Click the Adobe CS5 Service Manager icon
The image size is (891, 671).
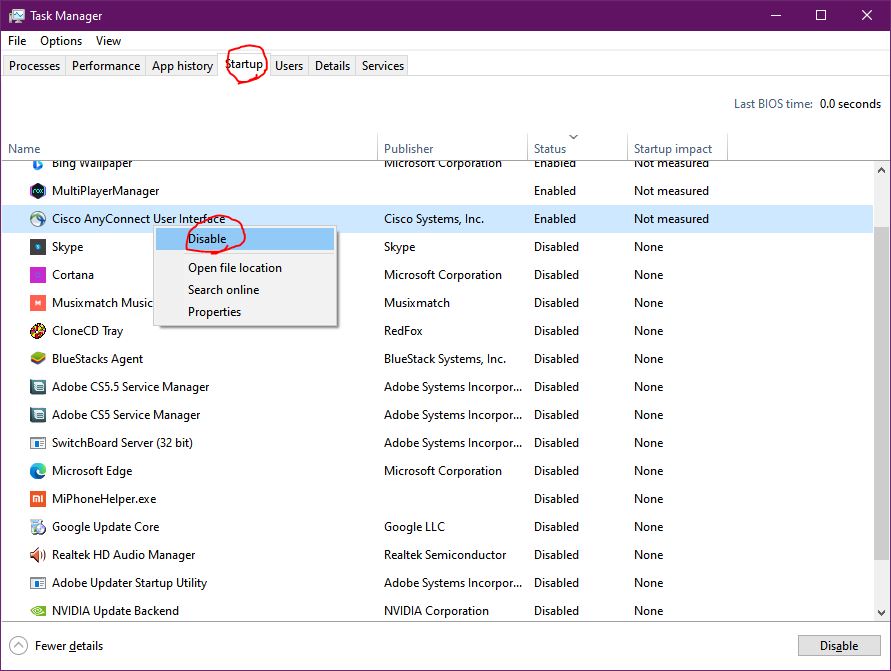click(x=38, y=415)
